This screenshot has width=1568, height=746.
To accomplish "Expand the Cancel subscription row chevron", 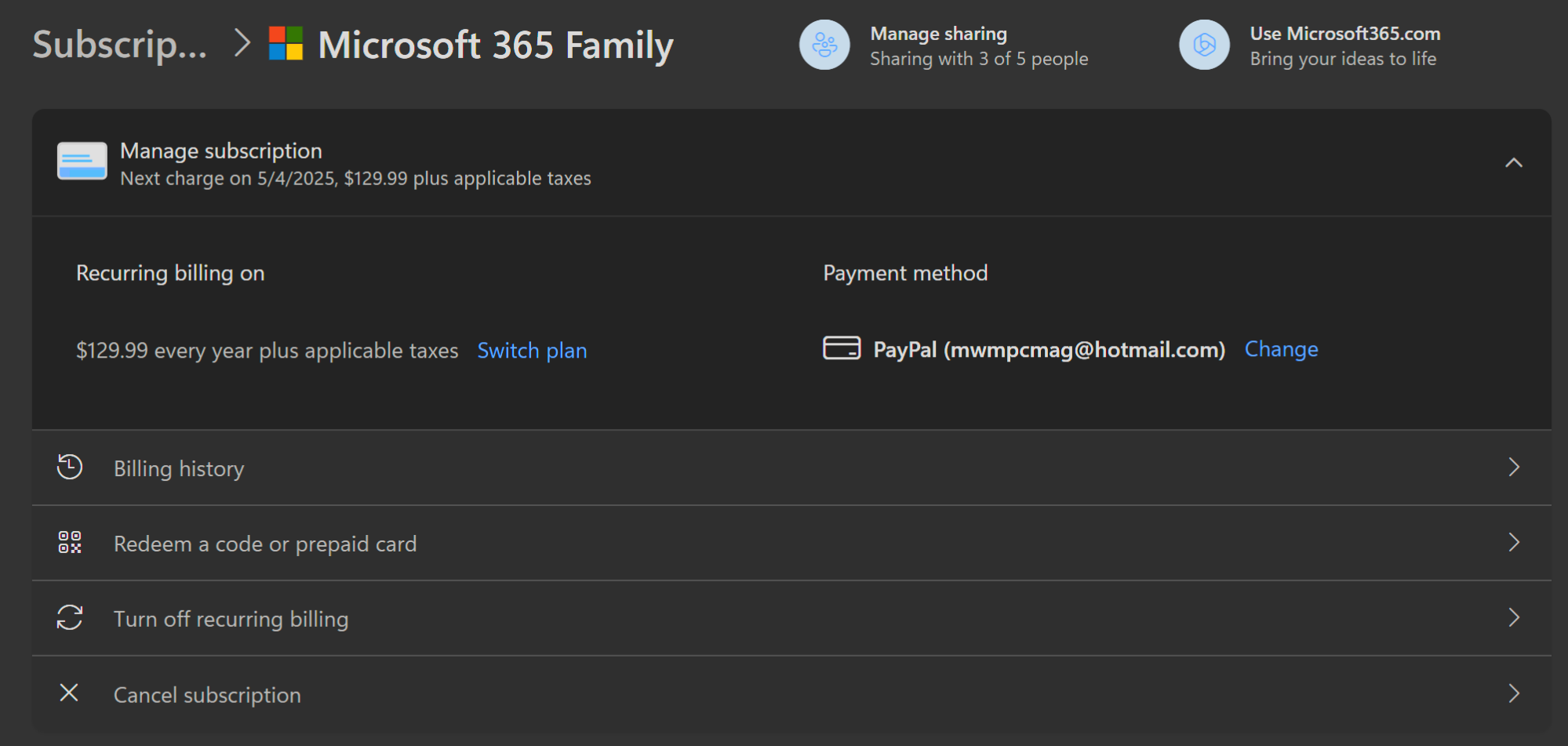I will tap(1513, 693).
